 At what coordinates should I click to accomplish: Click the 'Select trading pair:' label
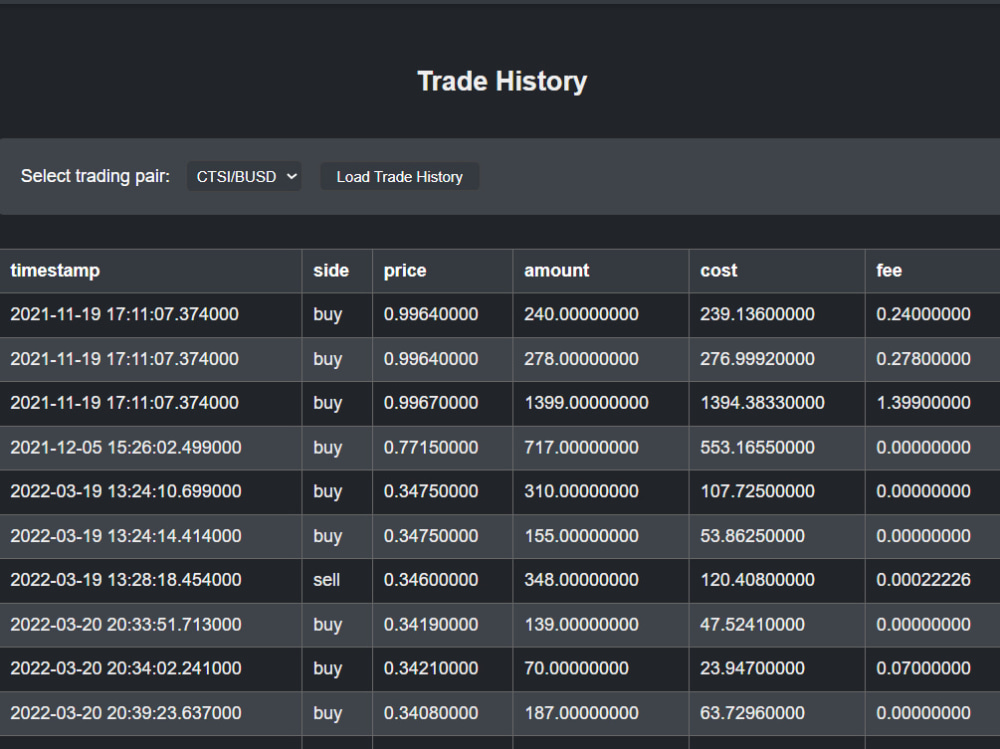tap(96, 176)
